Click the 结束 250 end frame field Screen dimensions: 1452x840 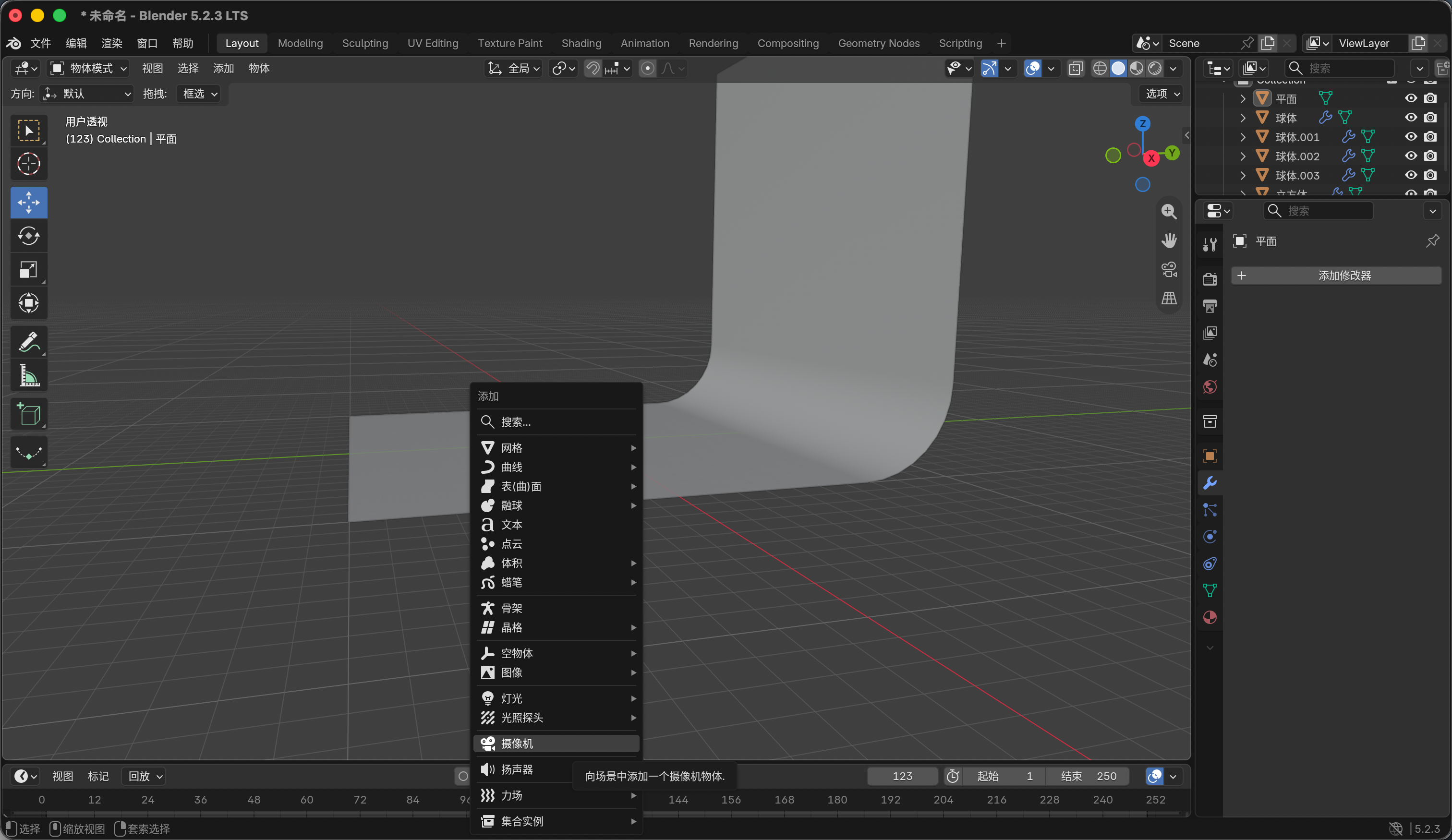click(x=1088, y=776)
